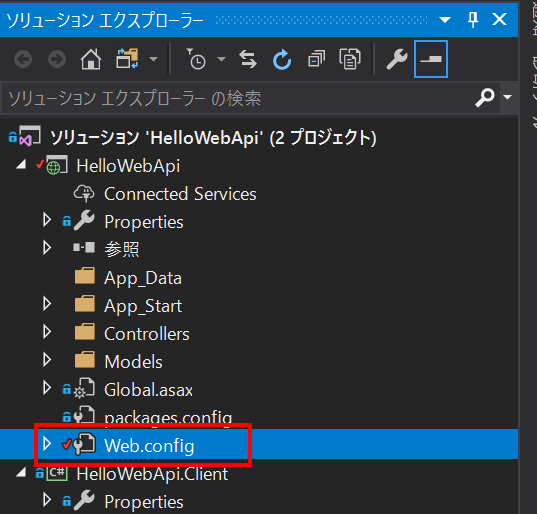Image resolution: width=537 pixels, height=514 pixels.
Task: Expand the 参照 references node
Action: coord(47,248)
